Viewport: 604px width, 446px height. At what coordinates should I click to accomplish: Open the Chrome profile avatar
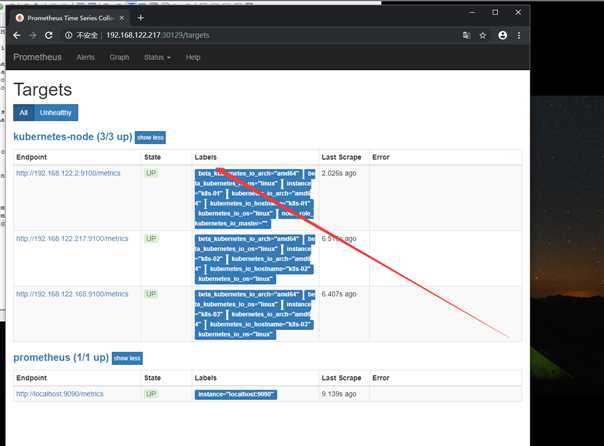pos(503,35)
